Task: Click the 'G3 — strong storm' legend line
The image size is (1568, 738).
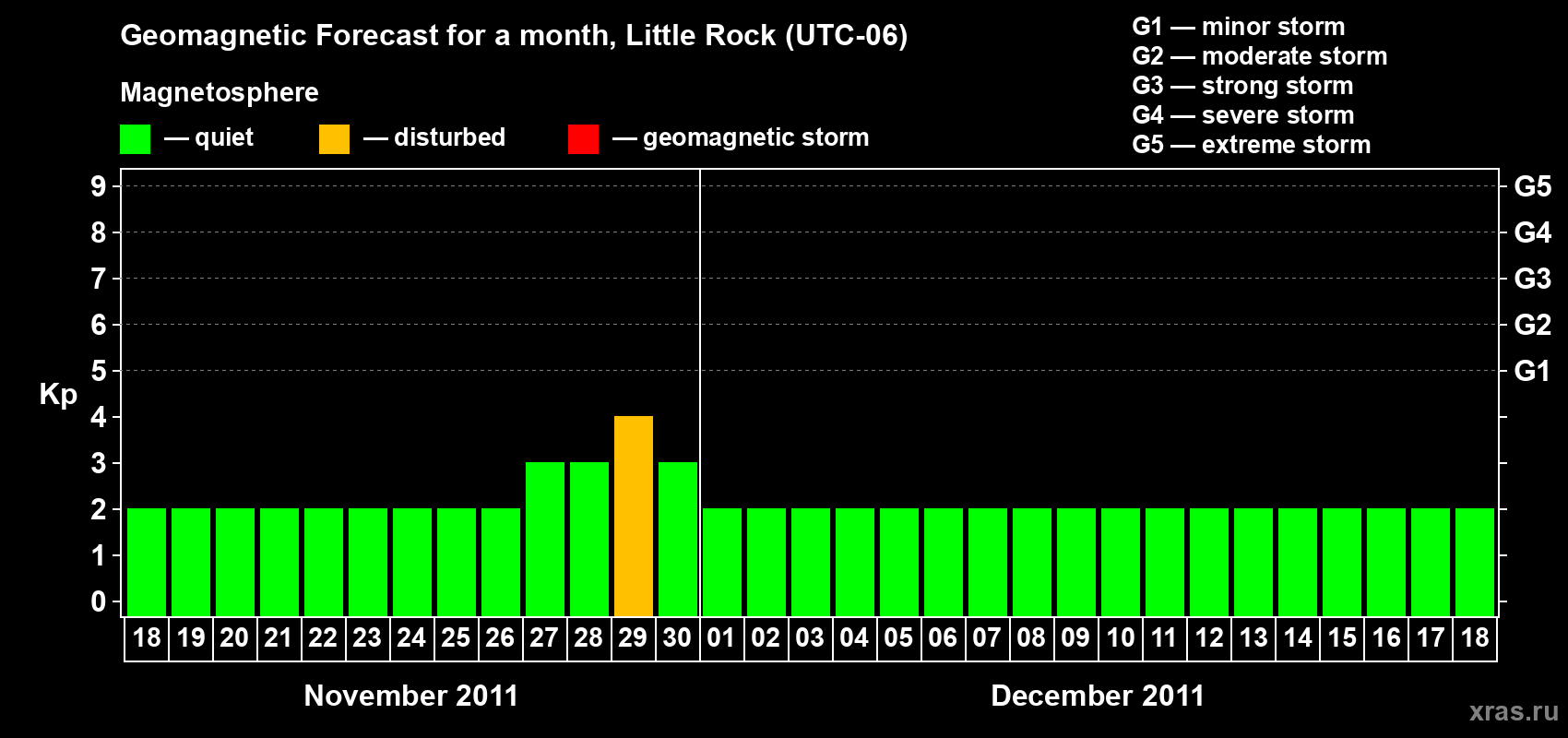Action: click(x=1242, y=86)
